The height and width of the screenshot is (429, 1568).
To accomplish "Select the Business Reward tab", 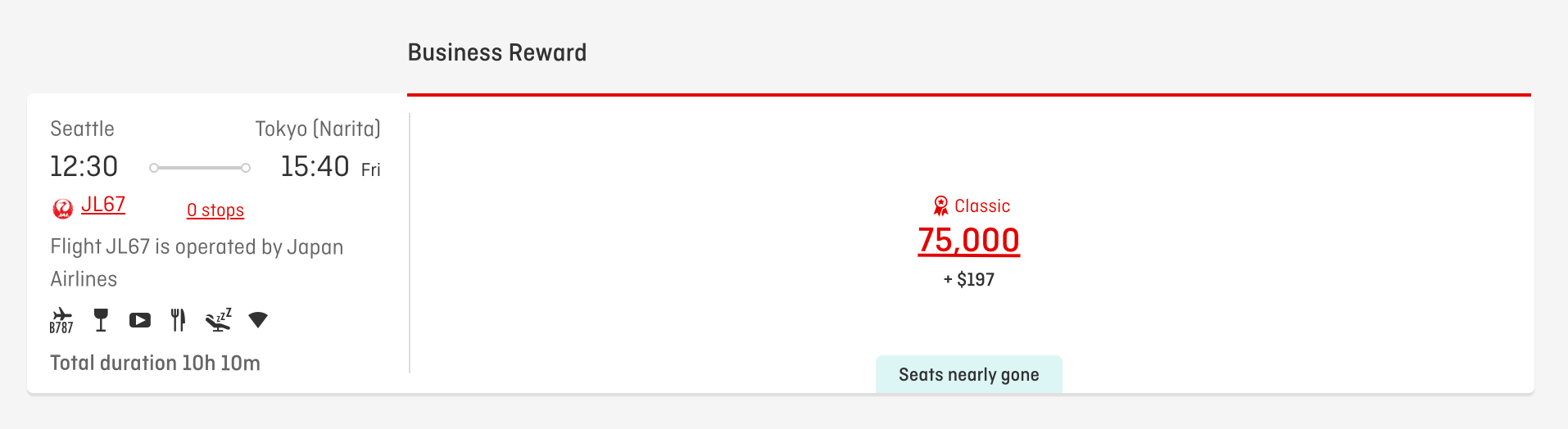I will (496, 53).
